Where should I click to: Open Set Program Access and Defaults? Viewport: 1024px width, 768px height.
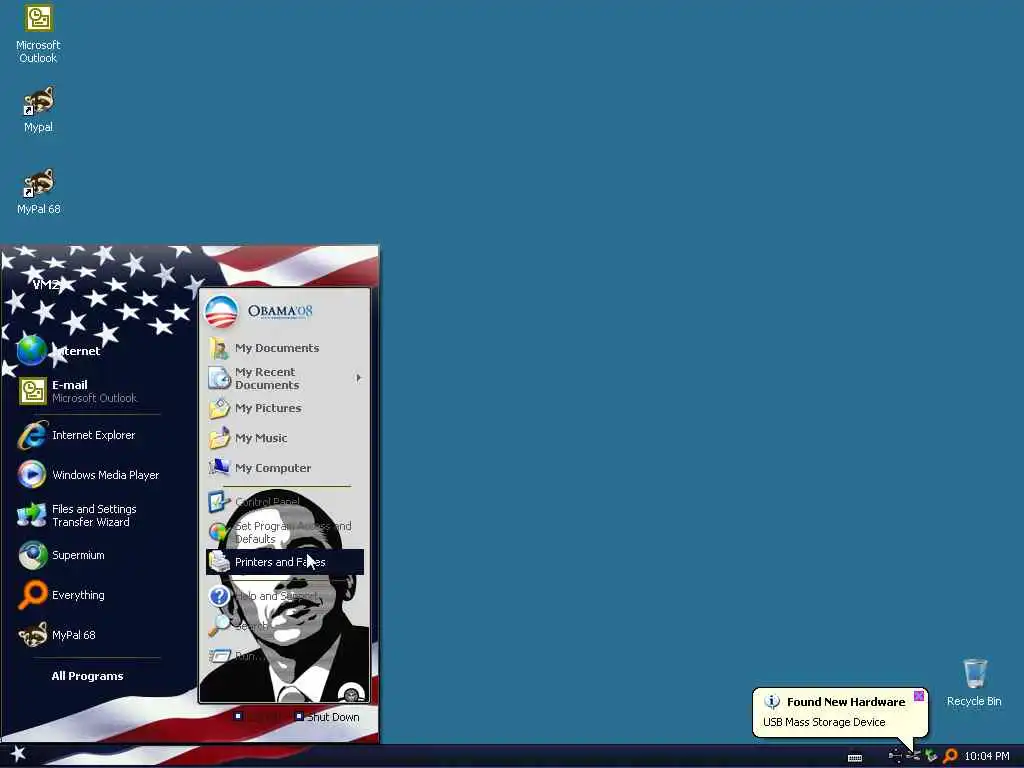click(285, 532)
